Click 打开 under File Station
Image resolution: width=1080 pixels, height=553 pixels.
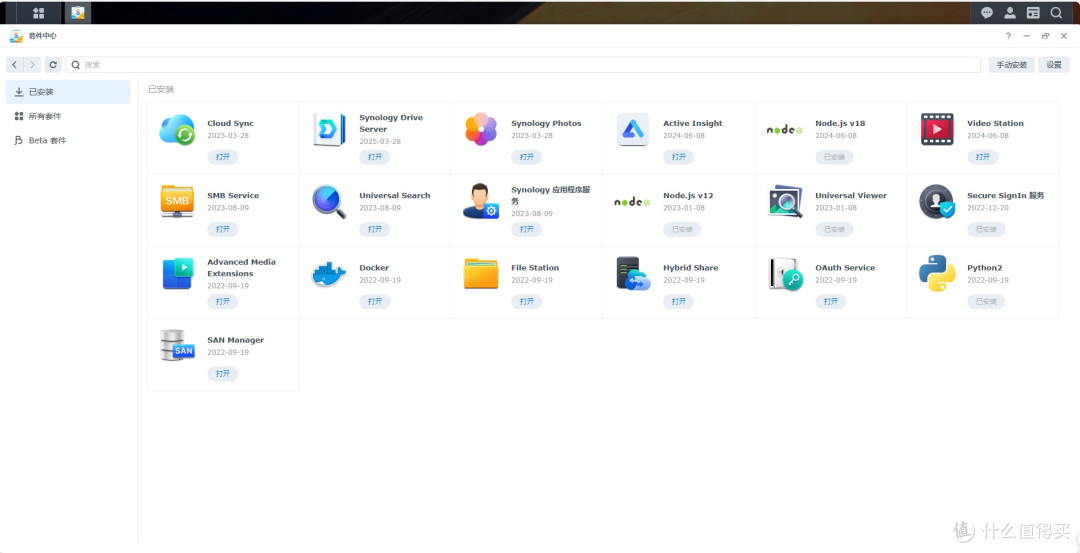coord(527,302)
